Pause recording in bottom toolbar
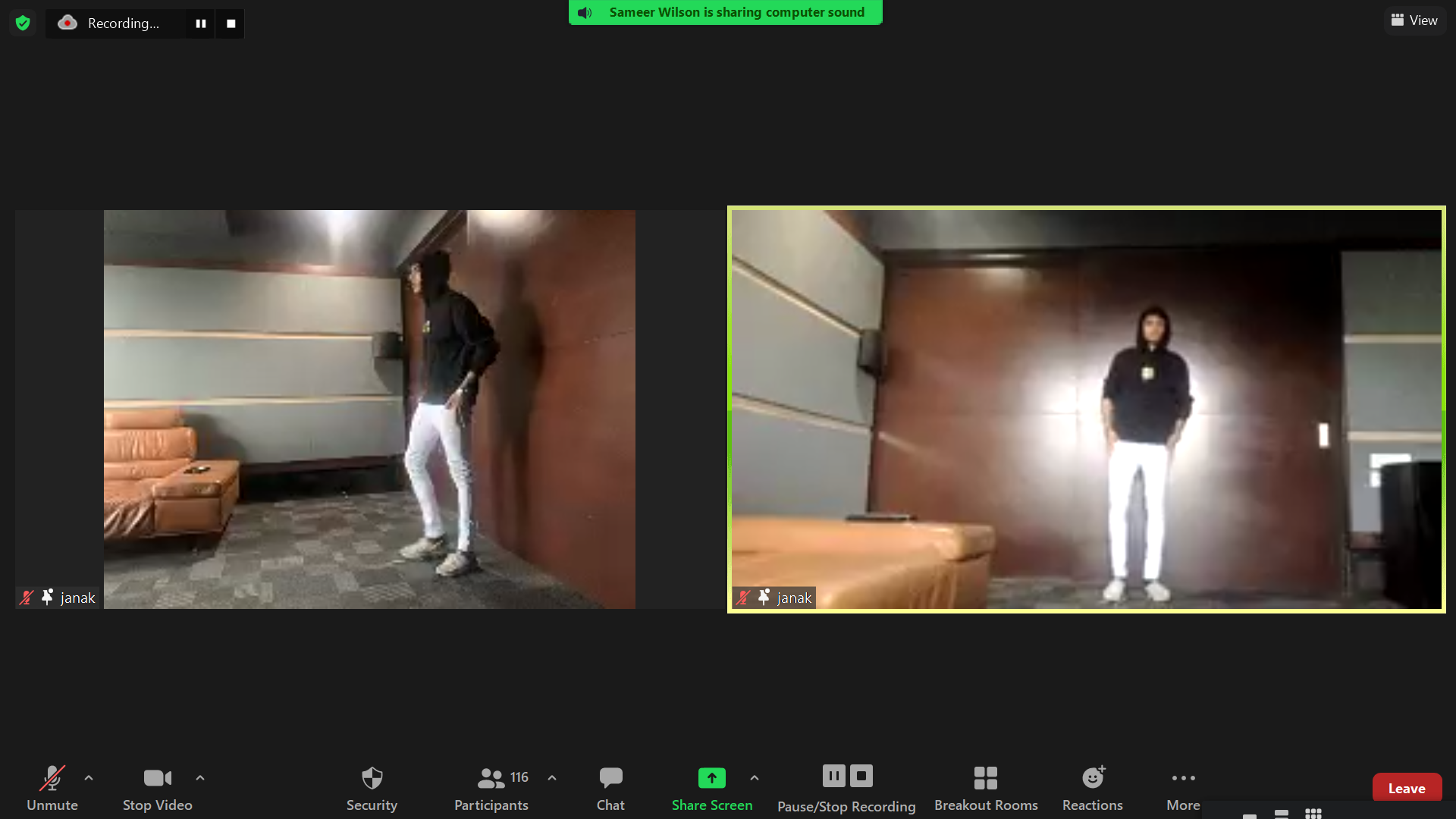1456x819 pixels. pos(833,776)
